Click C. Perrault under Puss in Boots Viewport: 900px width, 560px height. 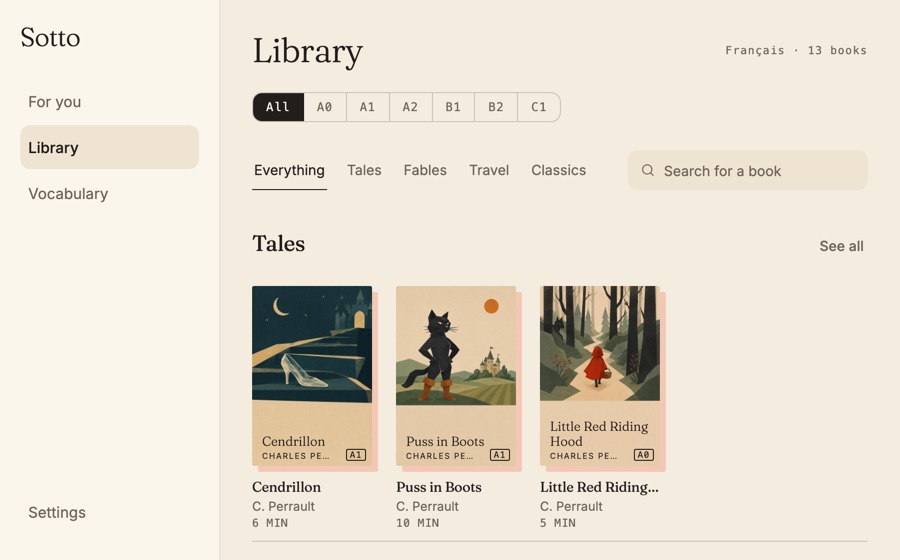click(428, 507)
